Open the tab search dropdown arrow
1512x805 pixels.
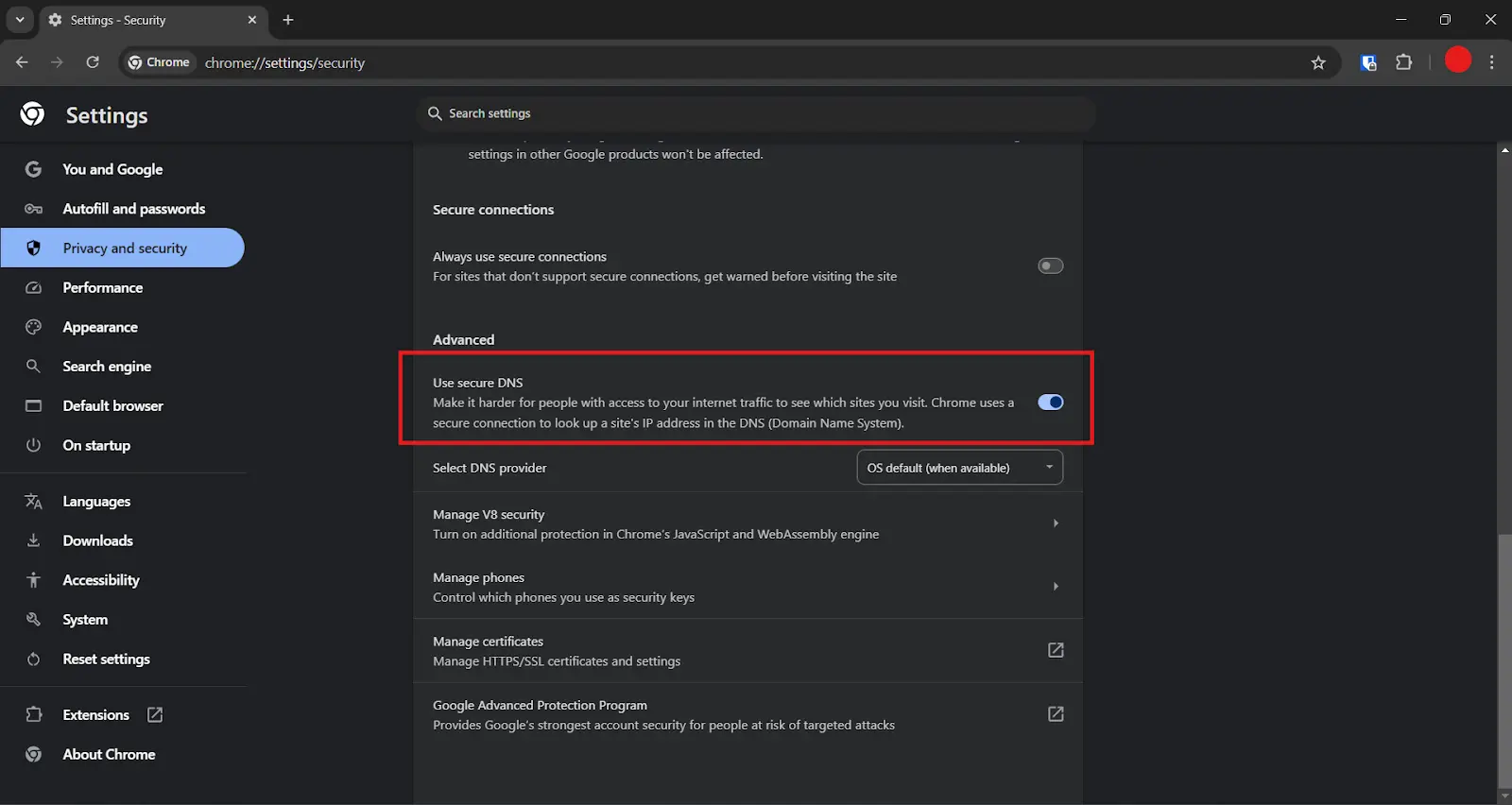tap(20, 20)
